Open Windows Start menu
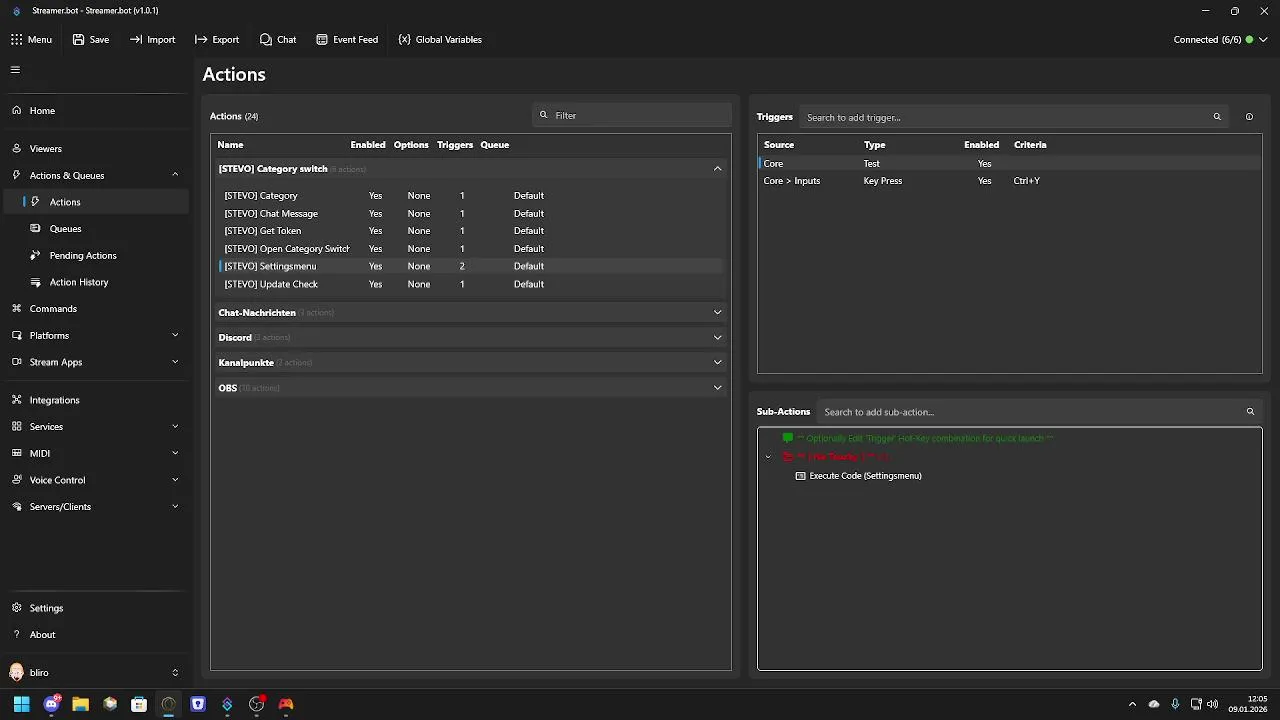1280x720 pixels. point(21,704)
